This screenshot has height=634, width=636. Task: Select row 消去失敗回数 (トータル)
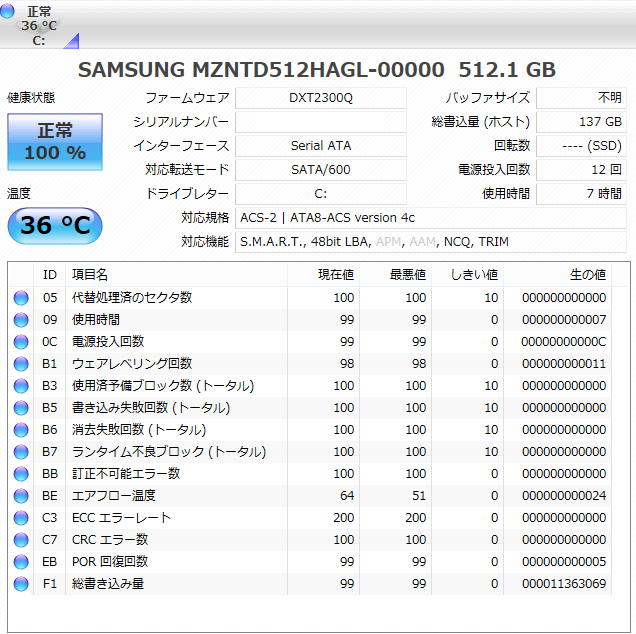coord(310,430)
